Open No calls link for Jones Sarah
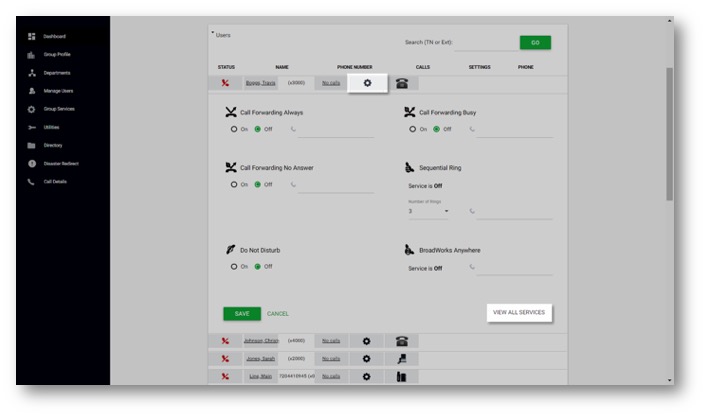Image resolution: width=705 pixels, height=416 pixels. [x=331, y=359]
